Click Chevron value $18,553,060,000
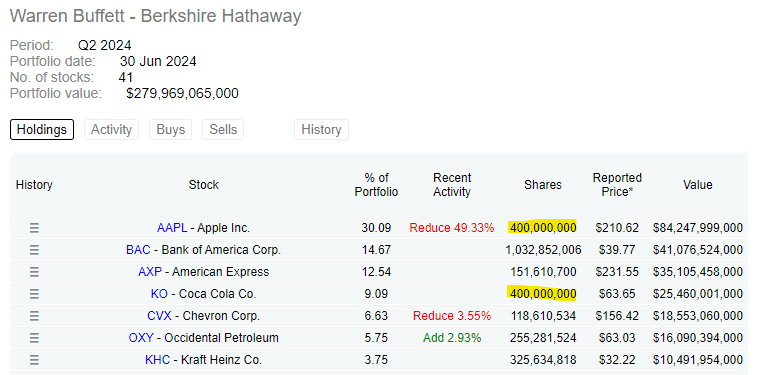Image resolution: width=757 pixels, height=375 pixels. pyautogui.click(x=698, y=316)
